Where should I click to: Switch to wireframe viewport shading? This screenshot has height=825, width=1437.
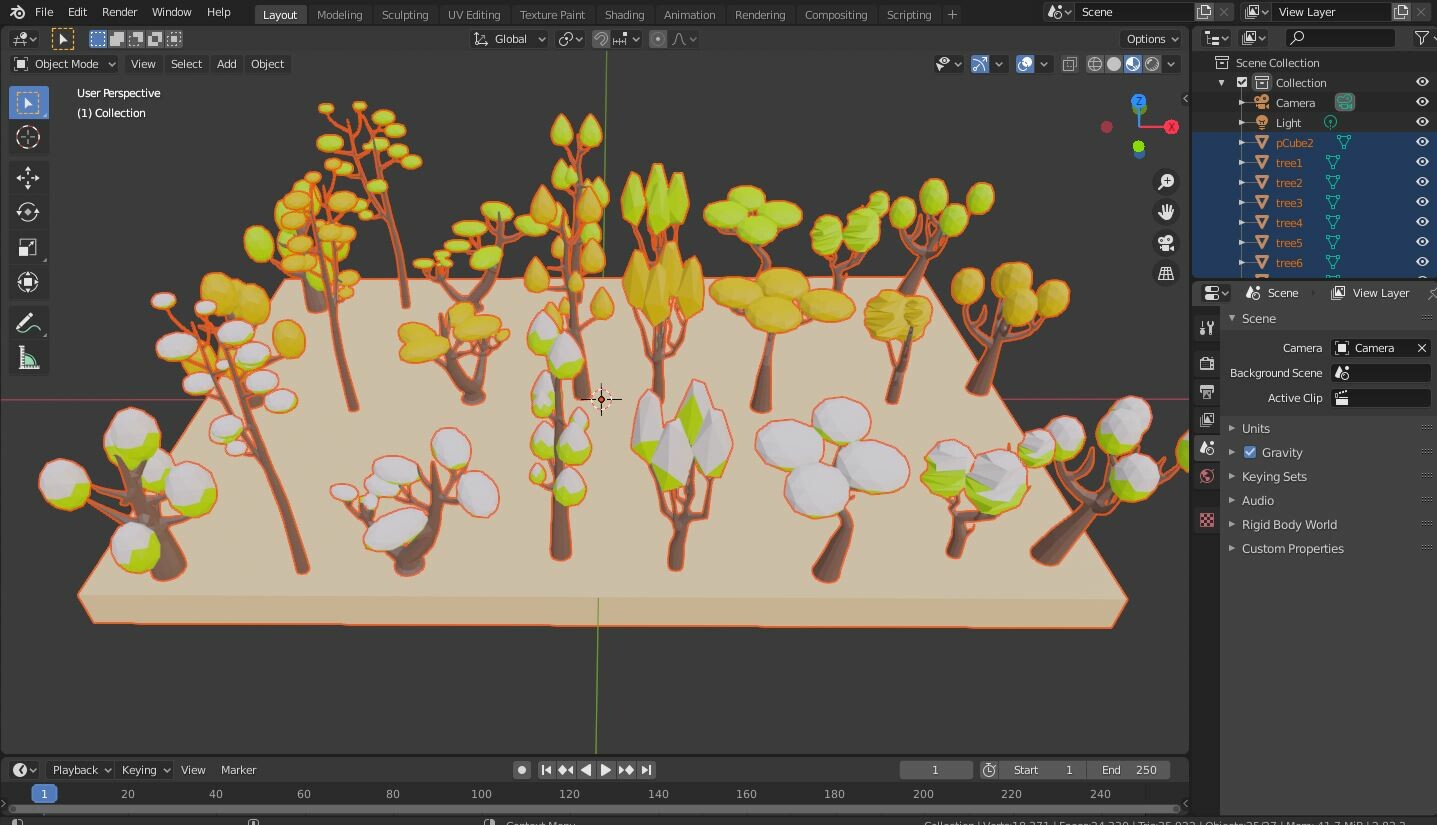1093,63
